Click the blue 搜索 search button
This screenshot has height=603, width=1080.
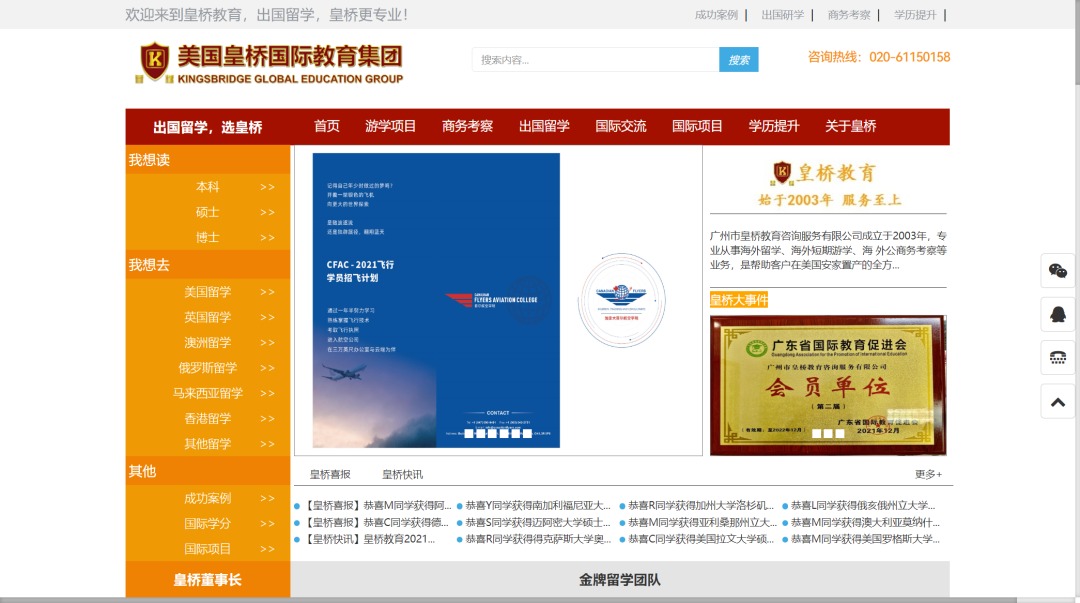(x=738, y=60)
